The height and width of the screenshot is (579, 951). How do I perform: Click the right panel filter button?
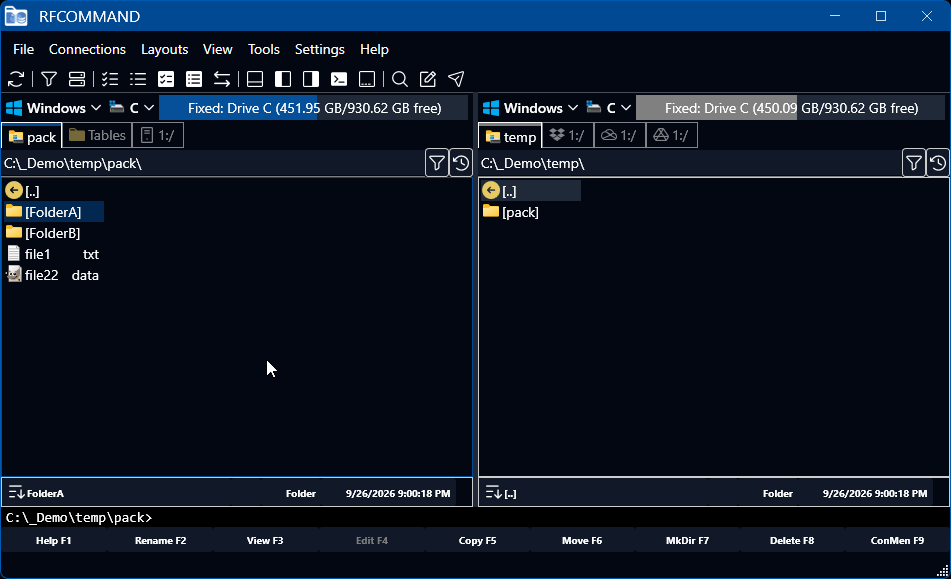(x=913, y=163)
